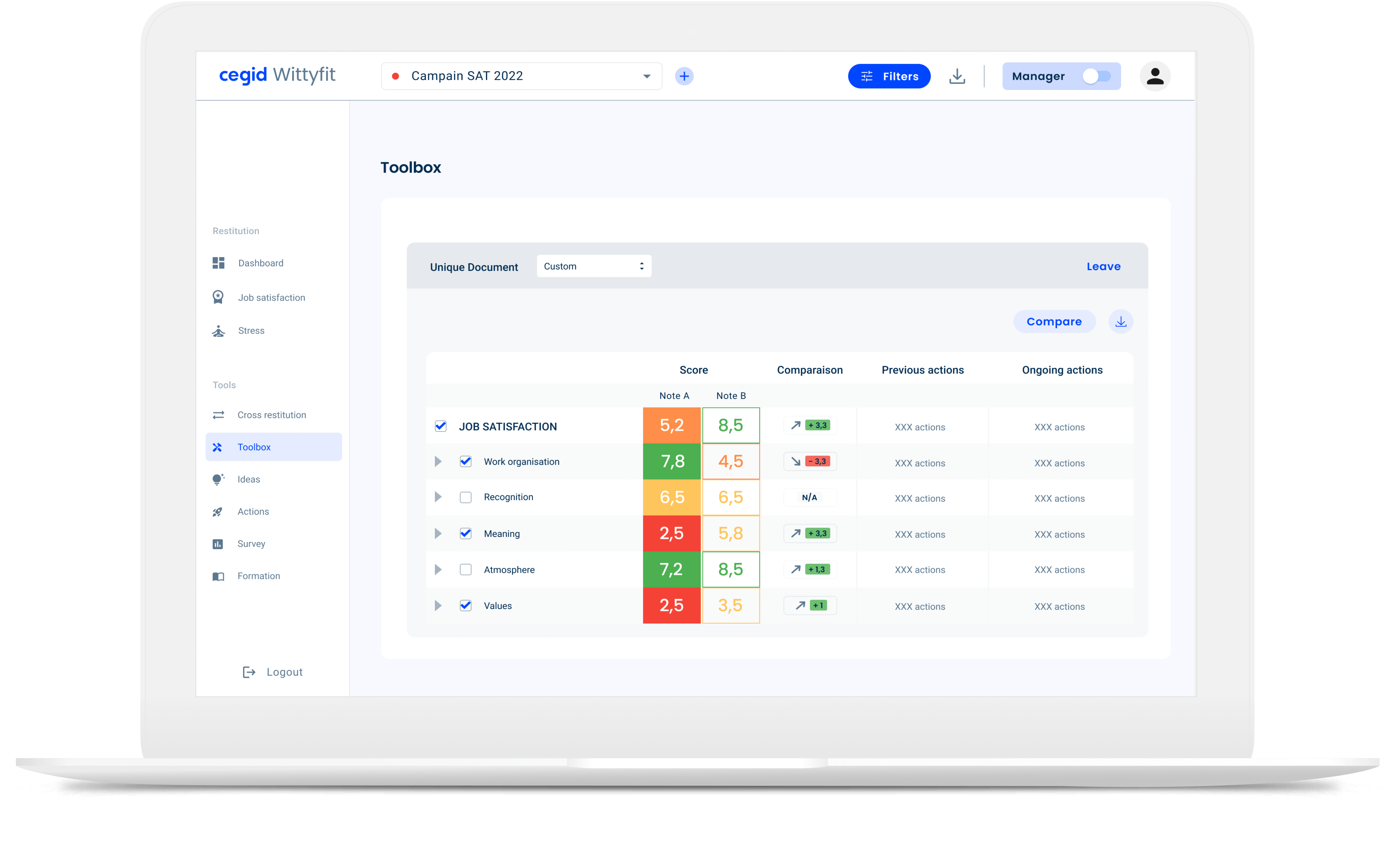Open Job satisfaction via its medal icon
The height and width of the screenshot is (862, 1400).
[x=218, y=297]
